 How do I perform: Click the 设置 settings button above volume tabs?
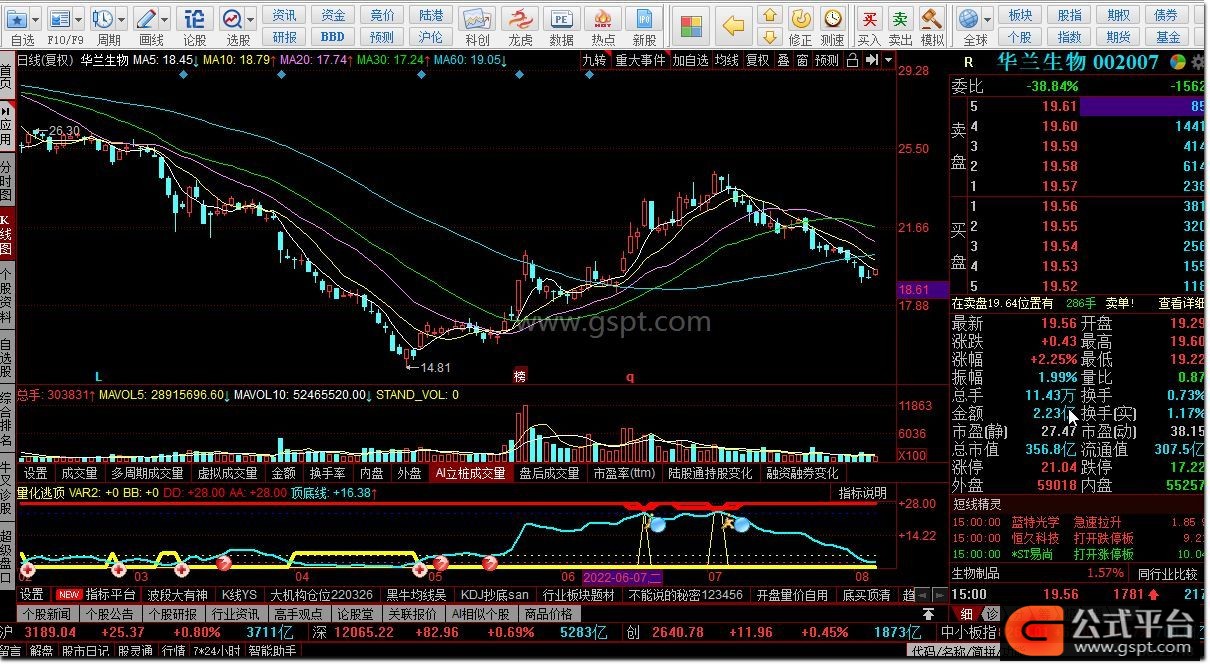point(36,473)
